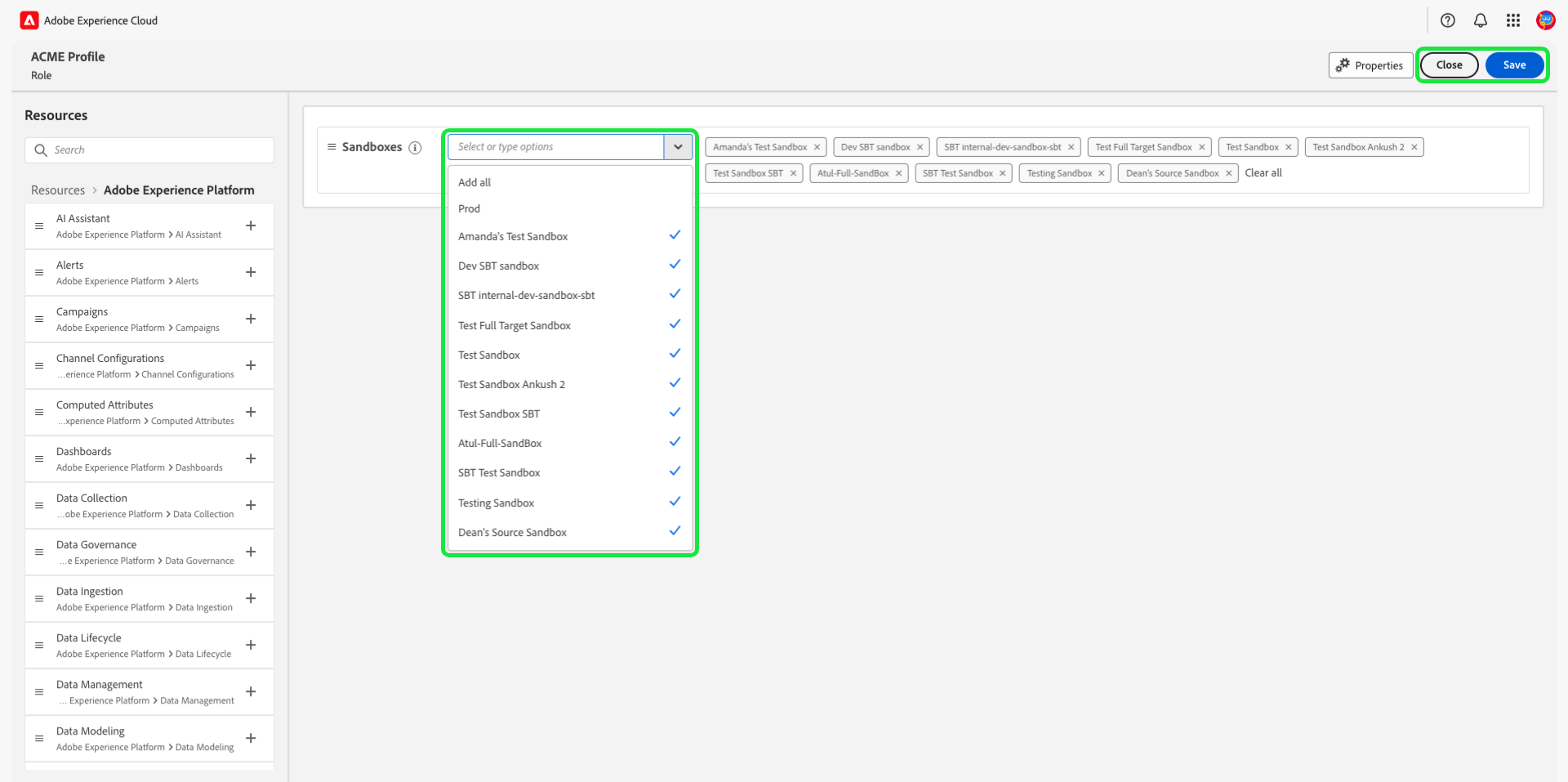Click the Sandboxes info icon
This screenshot has height=782, width=1568.
[415, 148]
